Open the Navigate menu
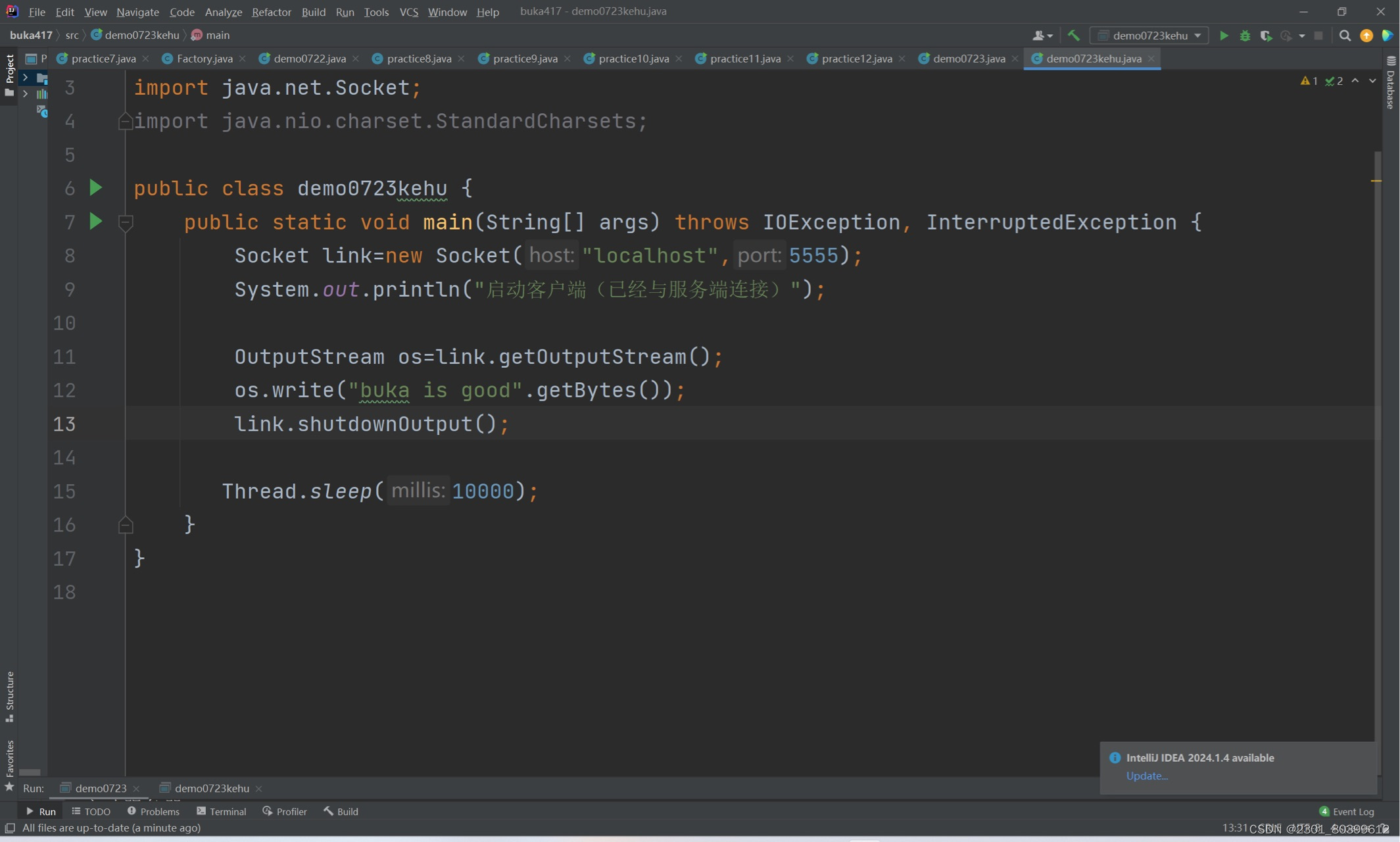The height and width of the screenshot is (842, 1400). click(137, 12)
